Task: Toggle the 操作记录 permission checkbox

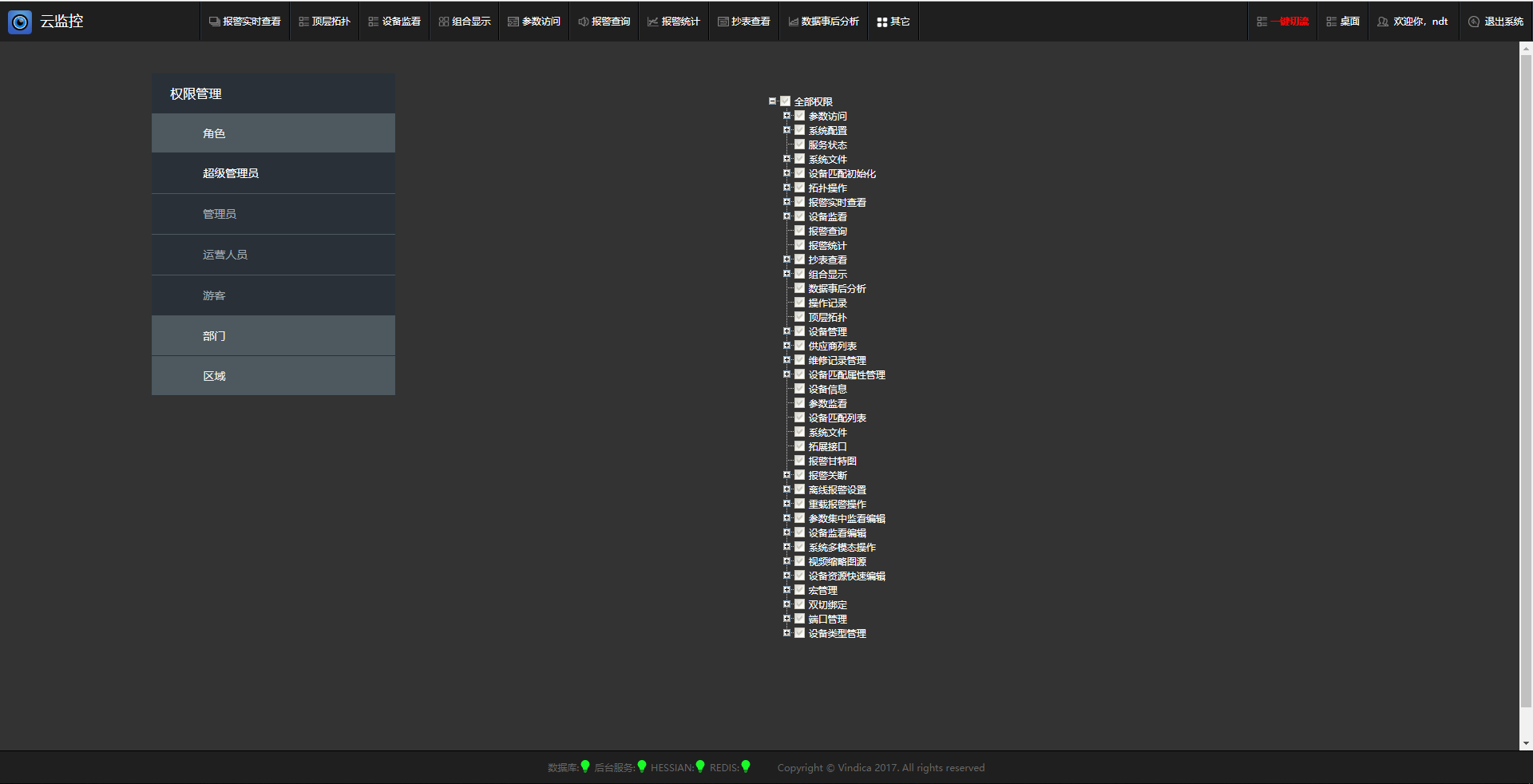Action: [800, 303]
